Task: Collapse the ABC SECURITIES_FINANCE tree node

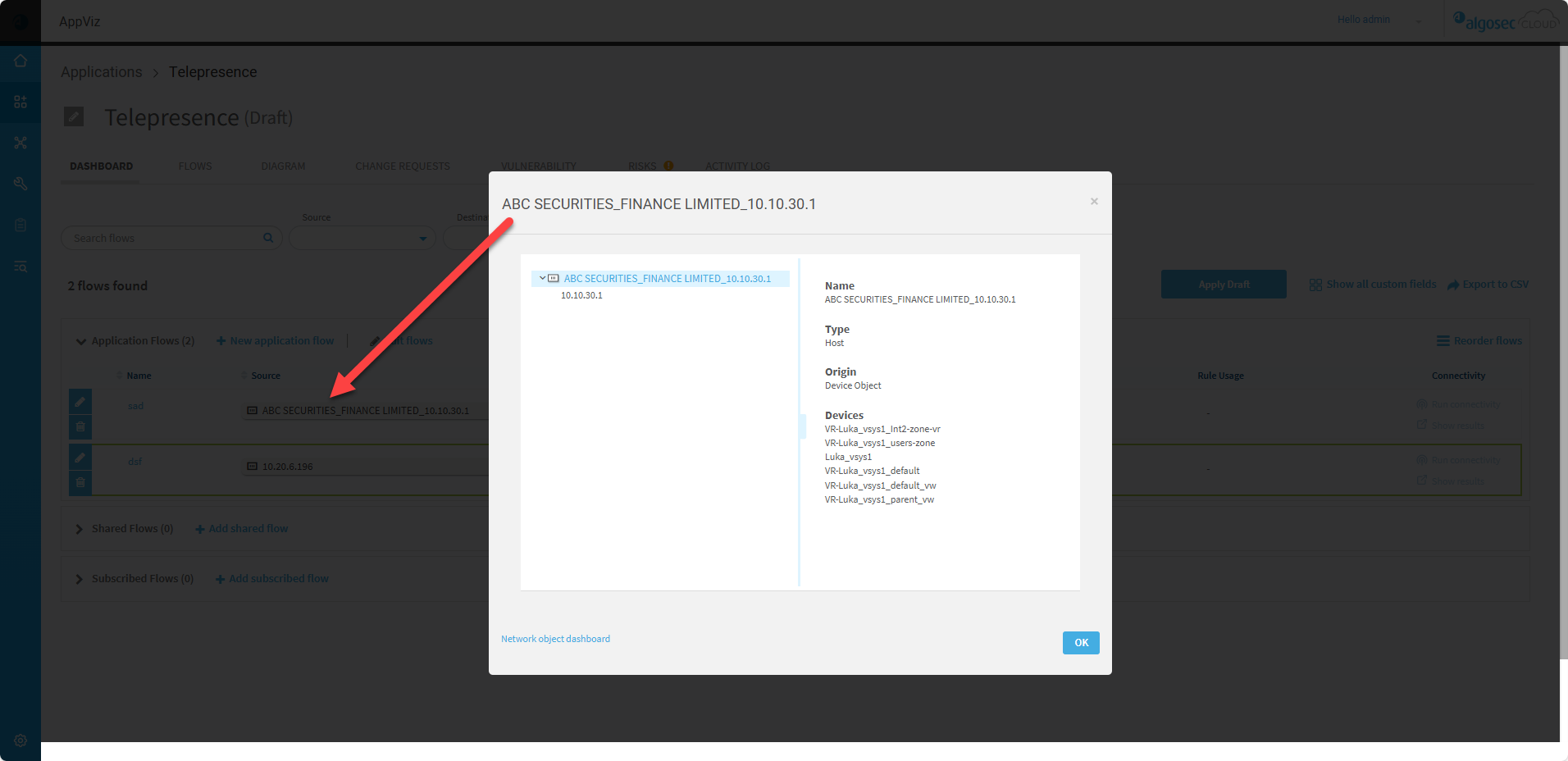Action: pos(542,279)
